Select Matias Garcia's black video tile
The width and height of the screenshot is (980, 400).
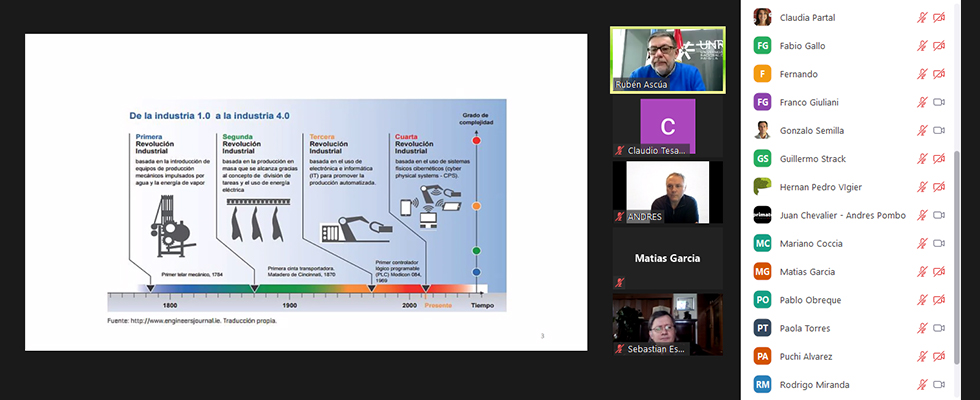coord(668,258)
